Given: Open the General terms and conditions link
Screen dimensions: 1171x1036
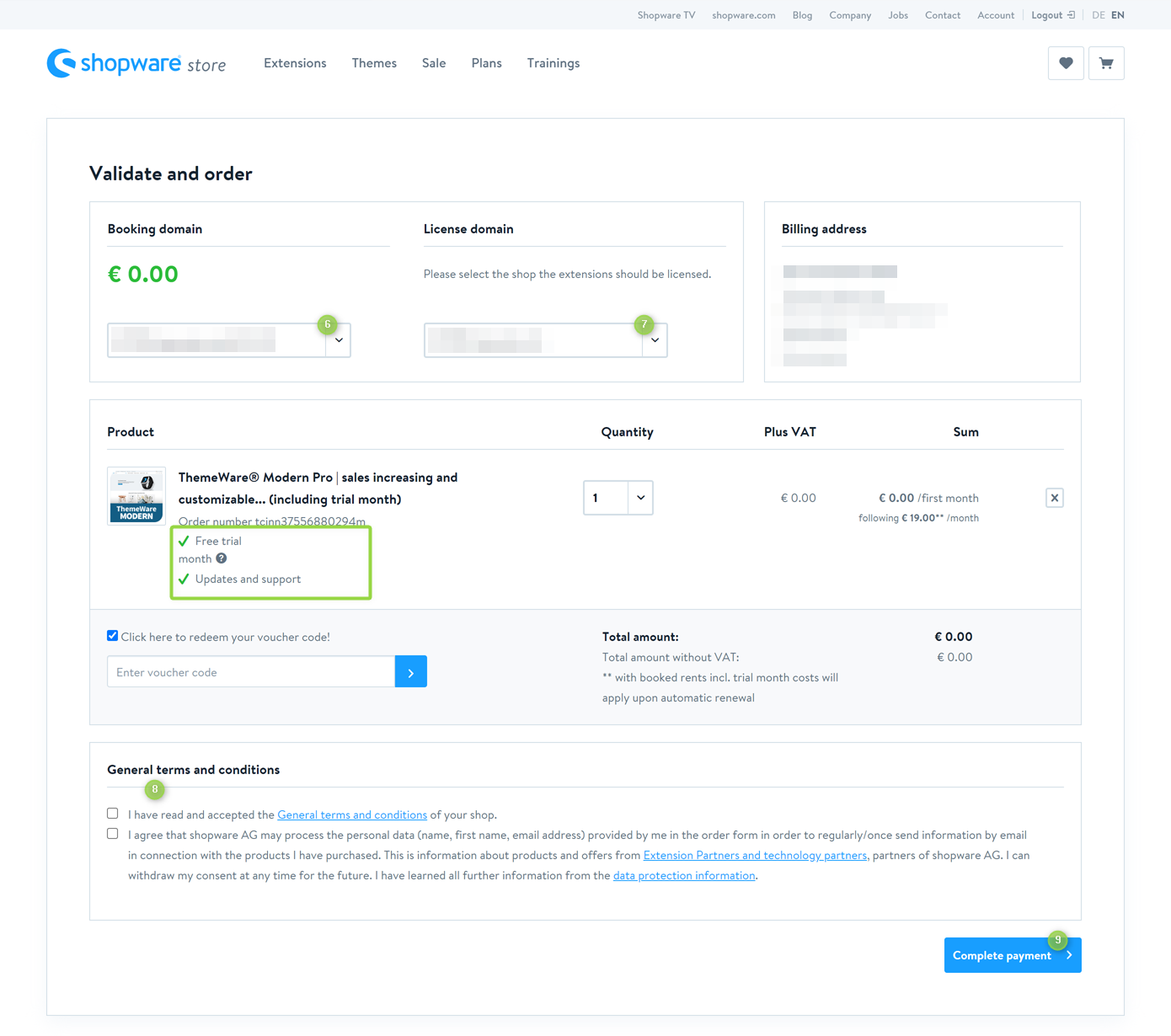Looking at the screenshot, I should tap(352, 814).
